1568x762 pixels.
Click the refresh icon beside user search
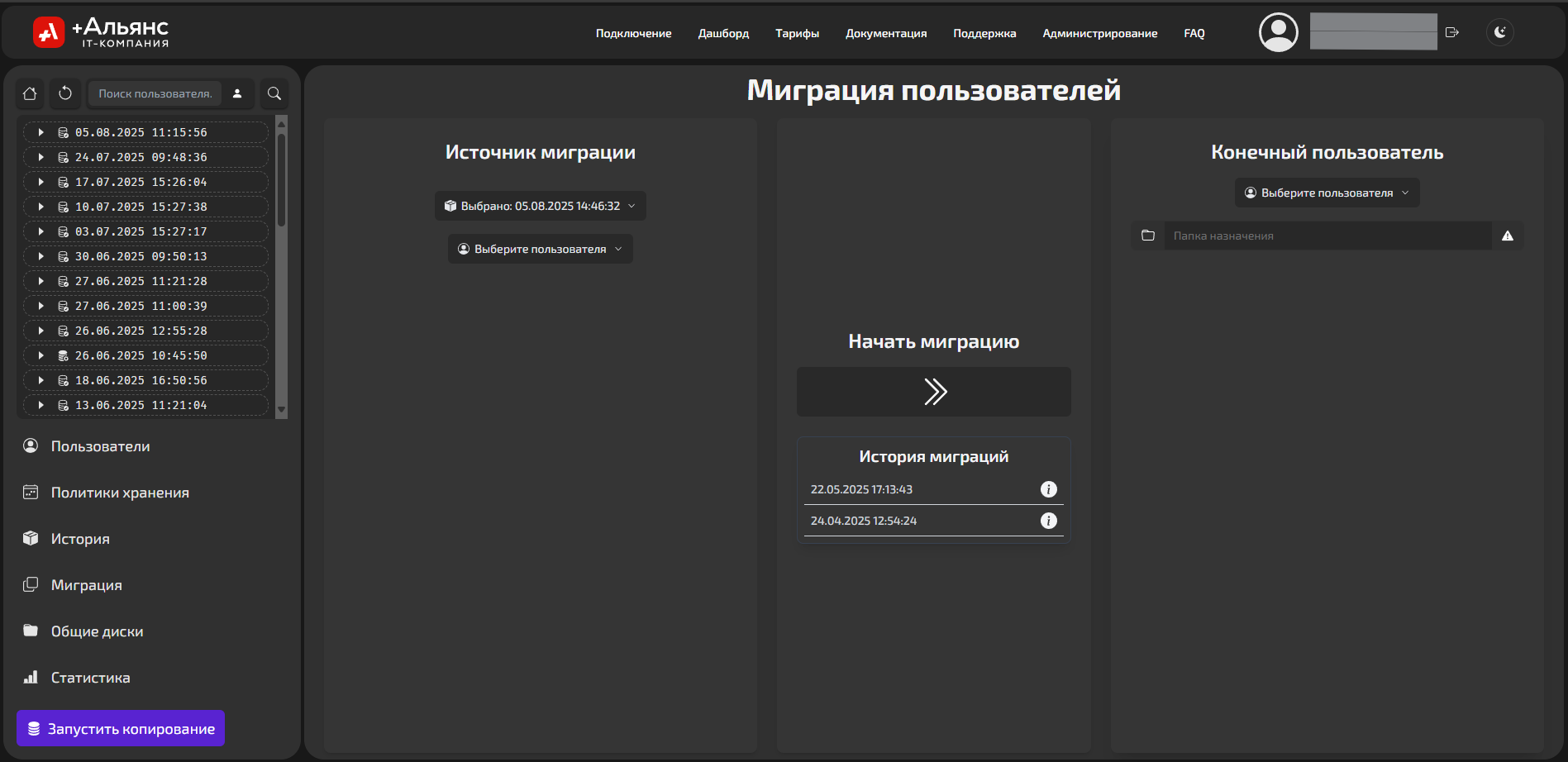pos(65,93)
